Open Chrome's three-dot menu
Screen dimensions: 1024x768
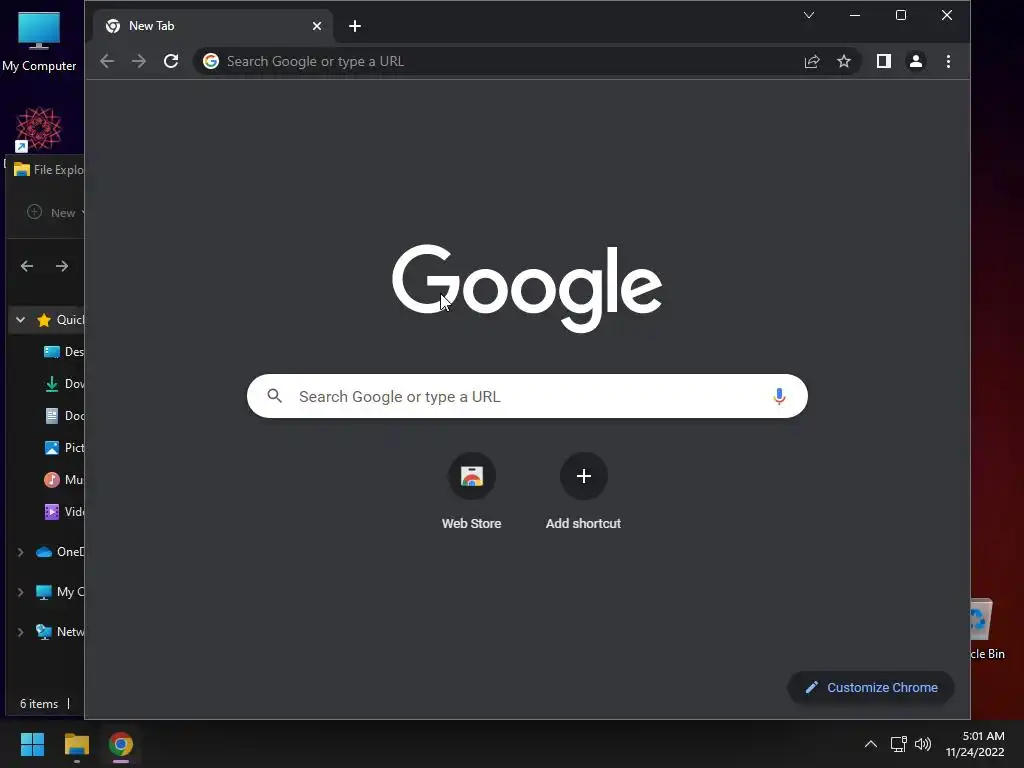coord(948,61)
